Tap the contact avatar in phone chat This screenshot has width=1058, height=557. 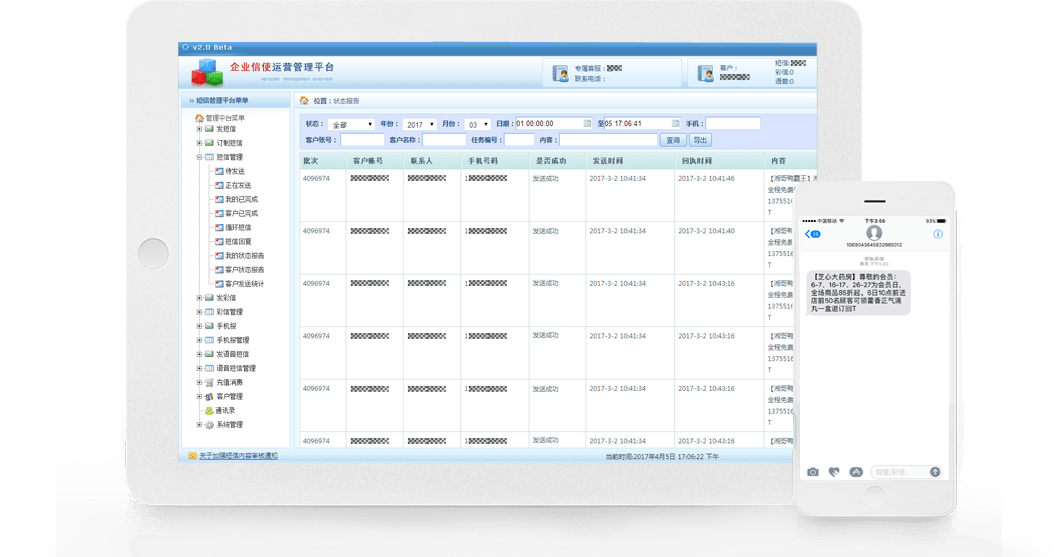coord(874,232)
